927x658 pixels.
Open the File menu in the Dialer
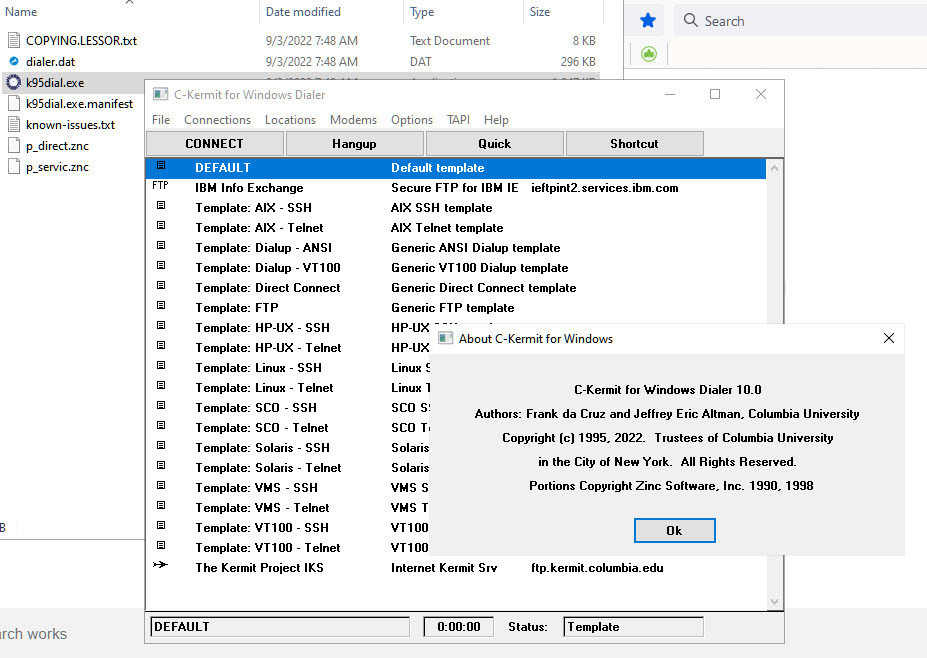pos(161,119)
